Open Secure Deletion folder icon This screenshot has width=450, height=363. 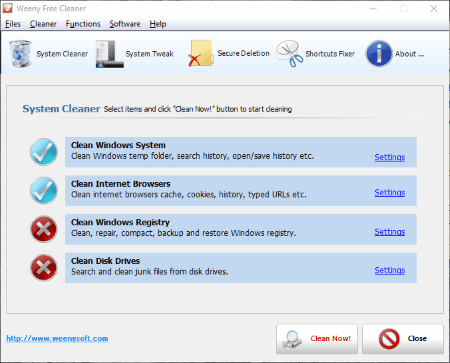pos(200,53)
